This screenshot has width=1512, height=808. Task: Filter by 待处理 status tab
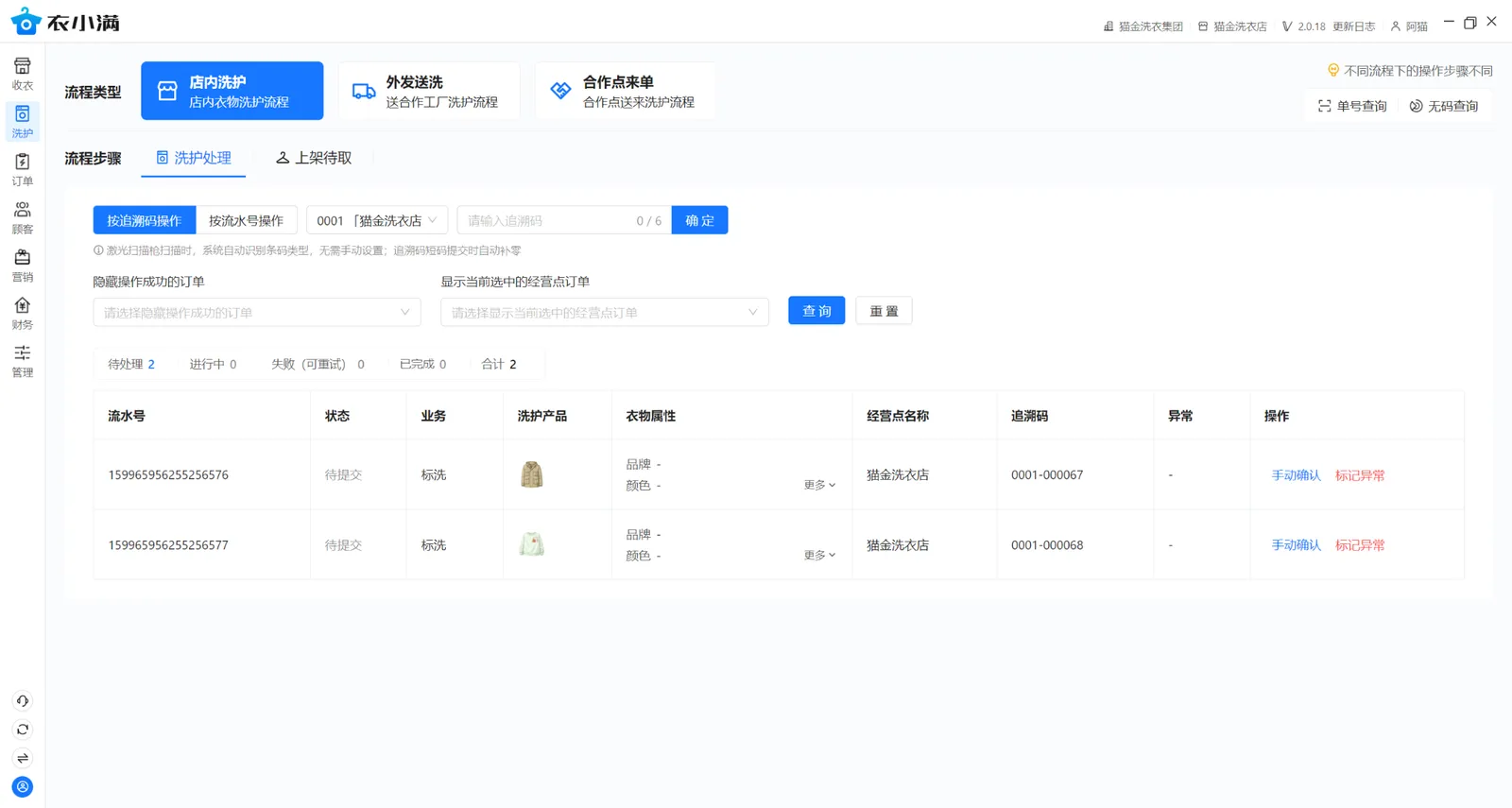point(131,364)
